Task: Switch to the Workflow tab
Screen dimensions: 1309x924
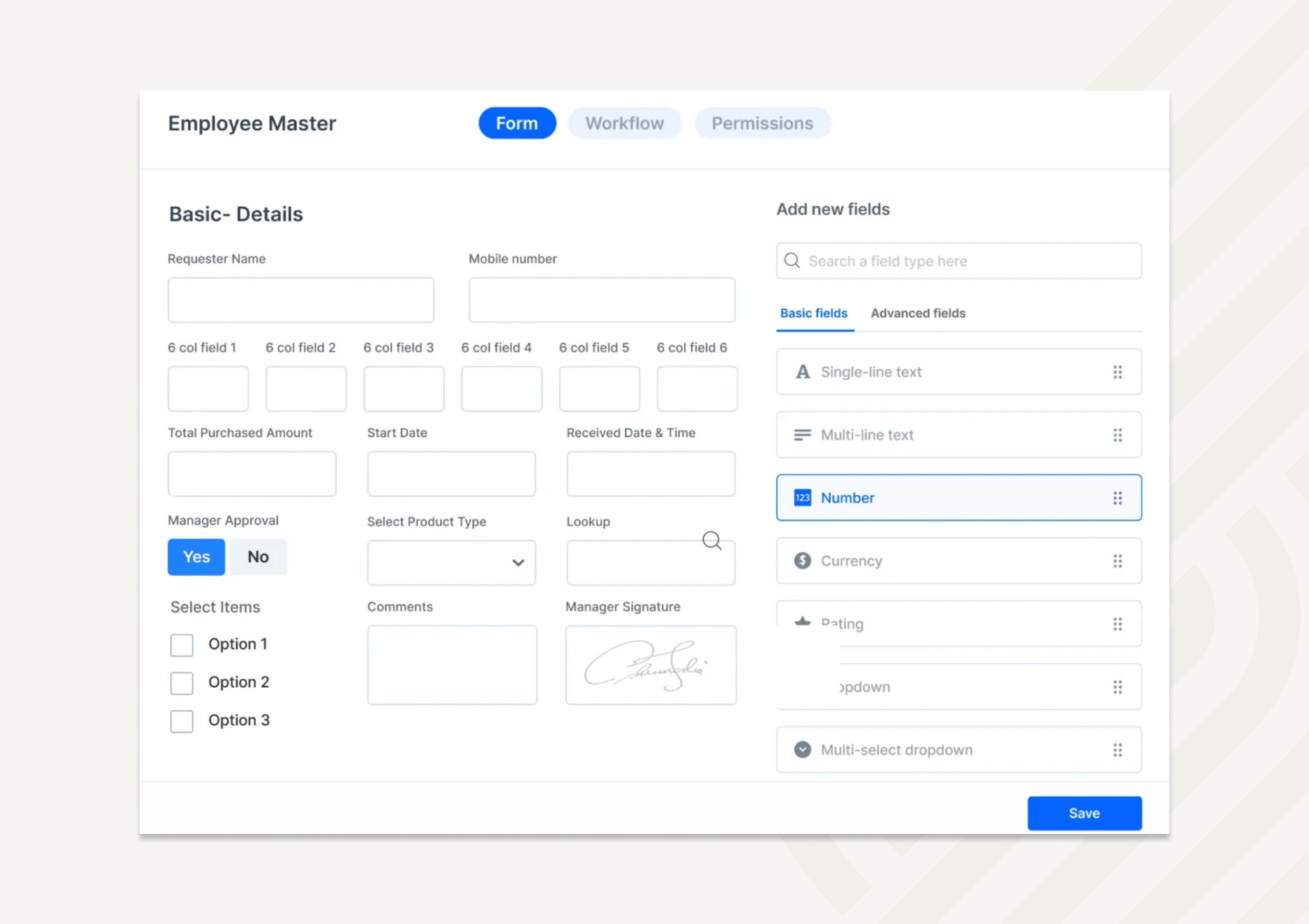Action: (624, 124)
